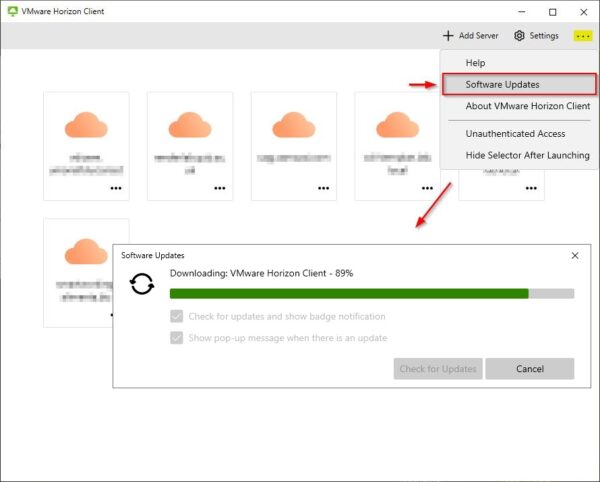Screen dimensions: 600x482
Task: Select the first server cloud in the top row
Action: (86, 125)
